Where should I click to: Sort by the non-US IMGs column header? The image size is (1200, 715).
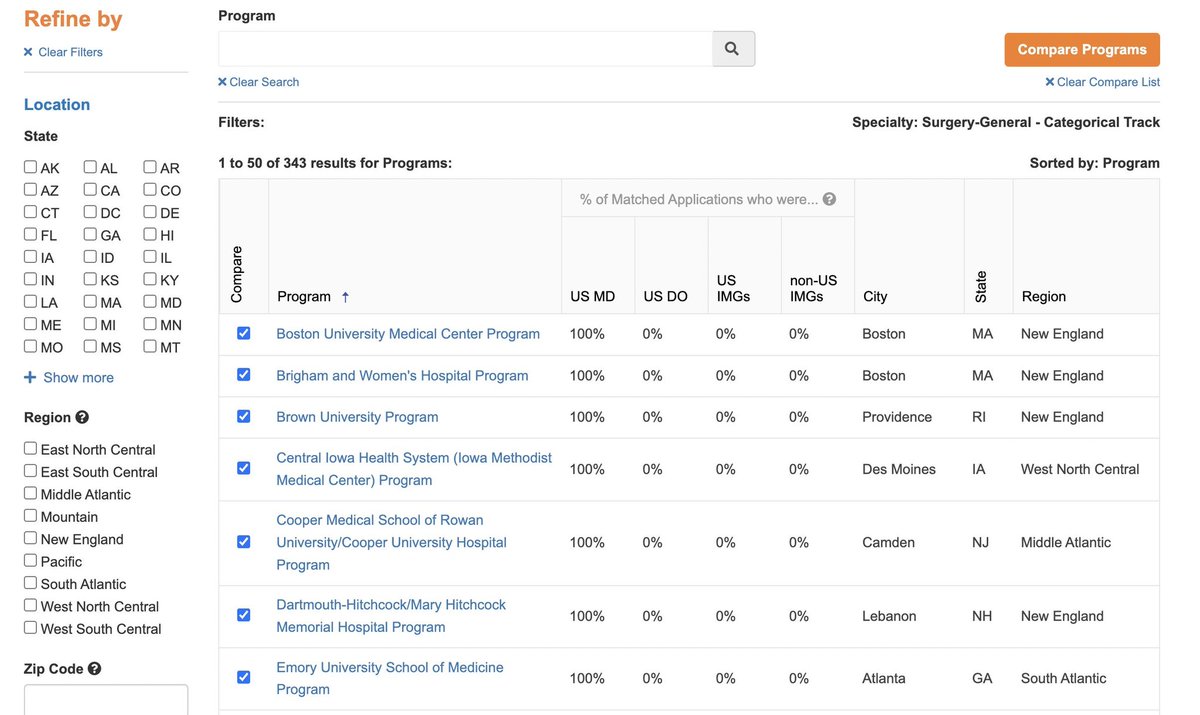pos(813,288)
